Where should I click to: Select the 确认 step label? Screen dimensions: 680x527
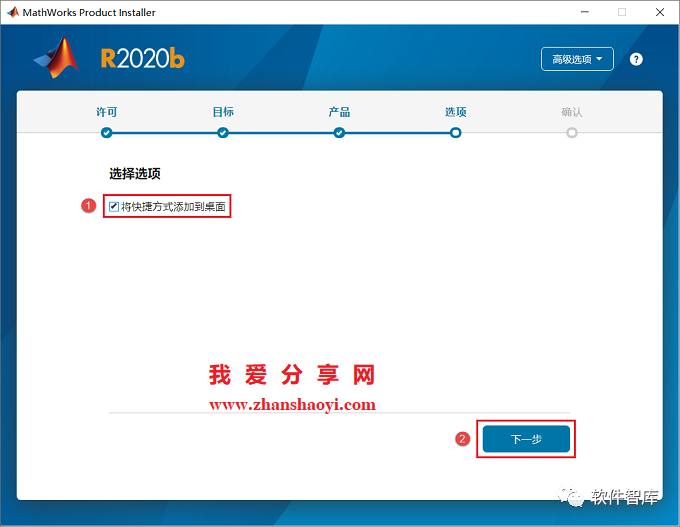(x=572, y=112)
